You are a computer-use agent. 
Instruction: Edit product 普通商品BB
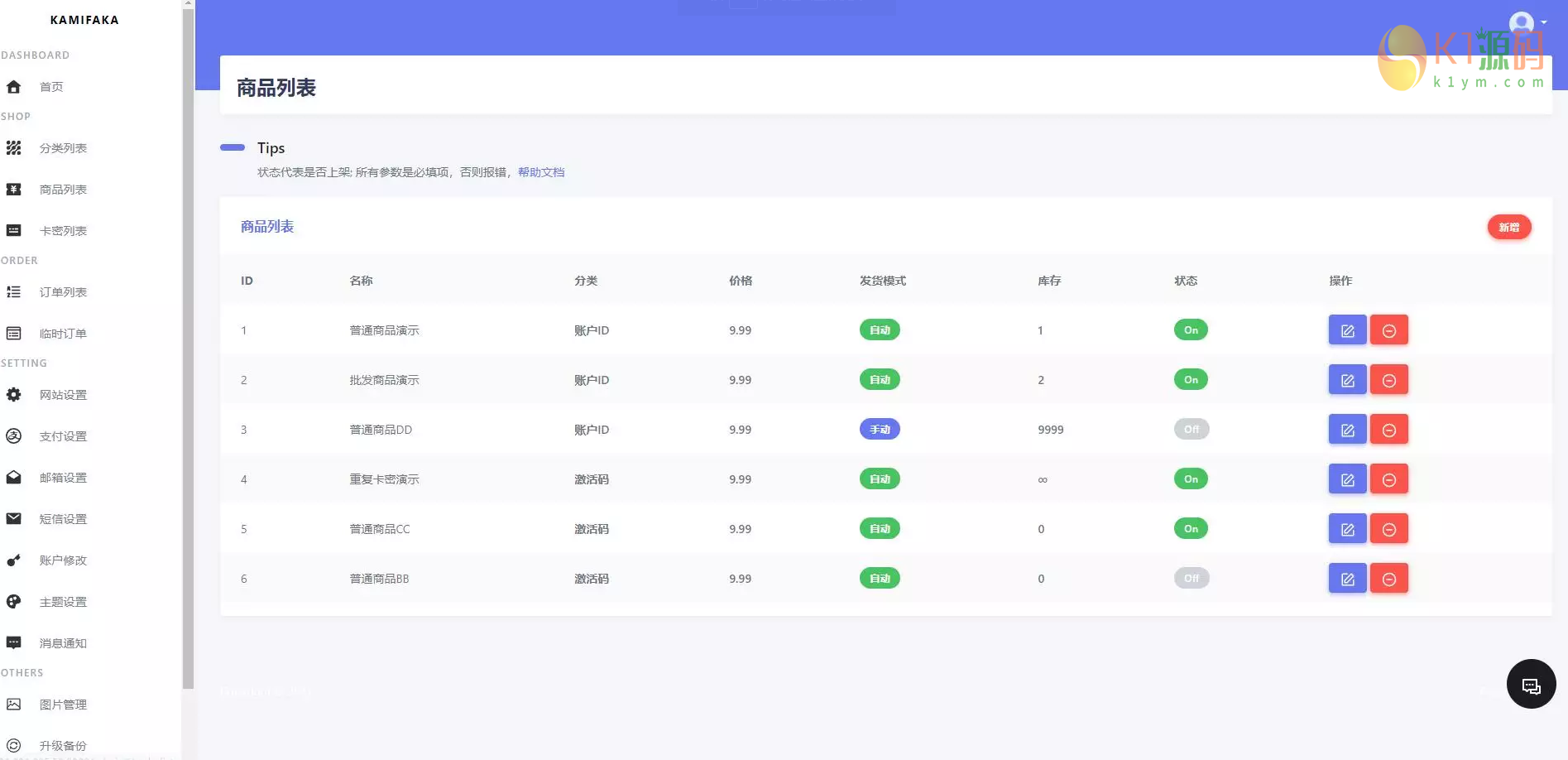[1347, 579]
